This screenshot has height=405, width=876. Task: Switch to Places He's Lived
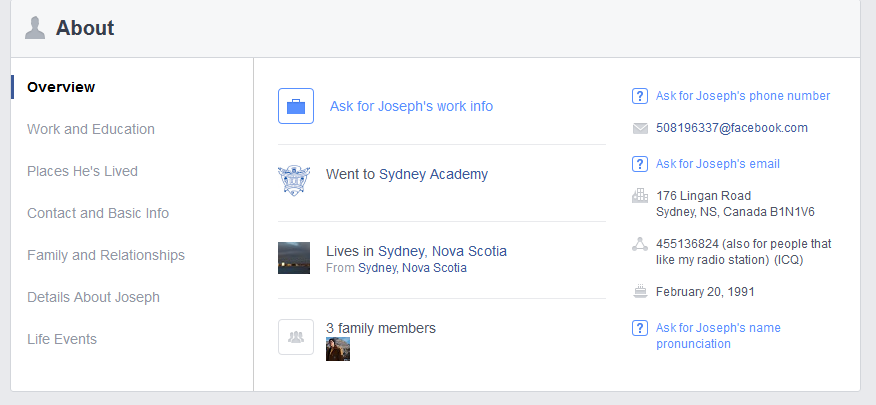(82, 171)
